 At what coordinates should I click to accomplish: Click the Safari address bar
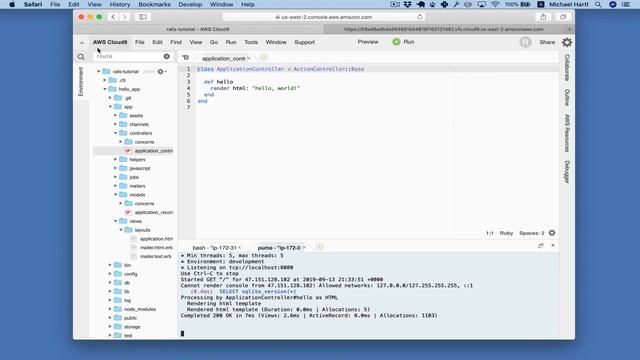pyautogui.click(x=324, y=17)
